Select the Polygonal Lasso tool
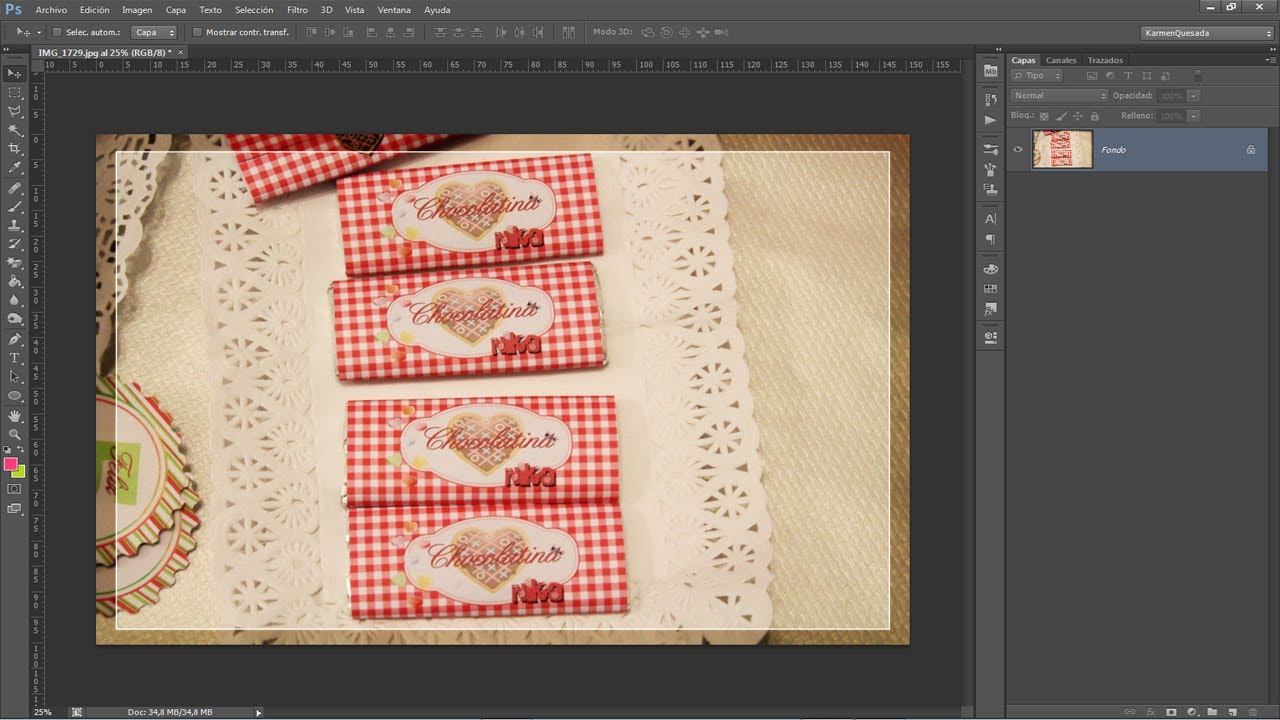Image resolution: width=1280 pixels, height=720 pixels. coord(15,112)
